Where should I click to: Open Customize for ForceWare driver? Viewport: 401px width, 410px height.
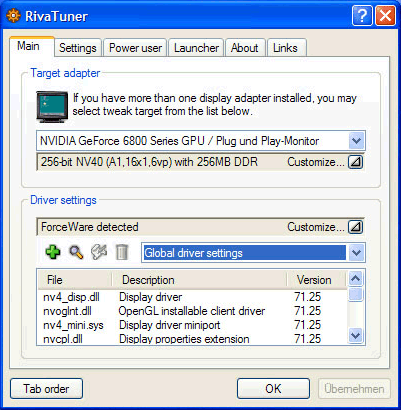355,227
